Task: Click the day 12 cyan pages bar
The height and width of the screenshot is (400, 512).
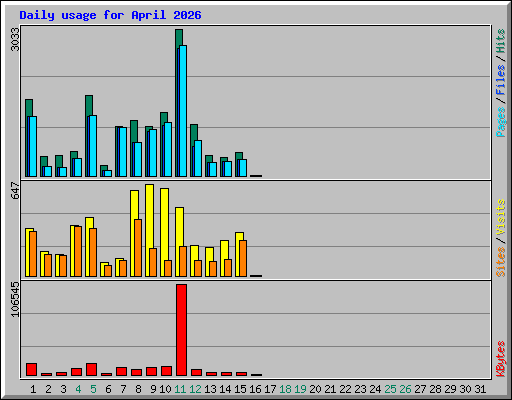Action: click(x=198, y=159)
